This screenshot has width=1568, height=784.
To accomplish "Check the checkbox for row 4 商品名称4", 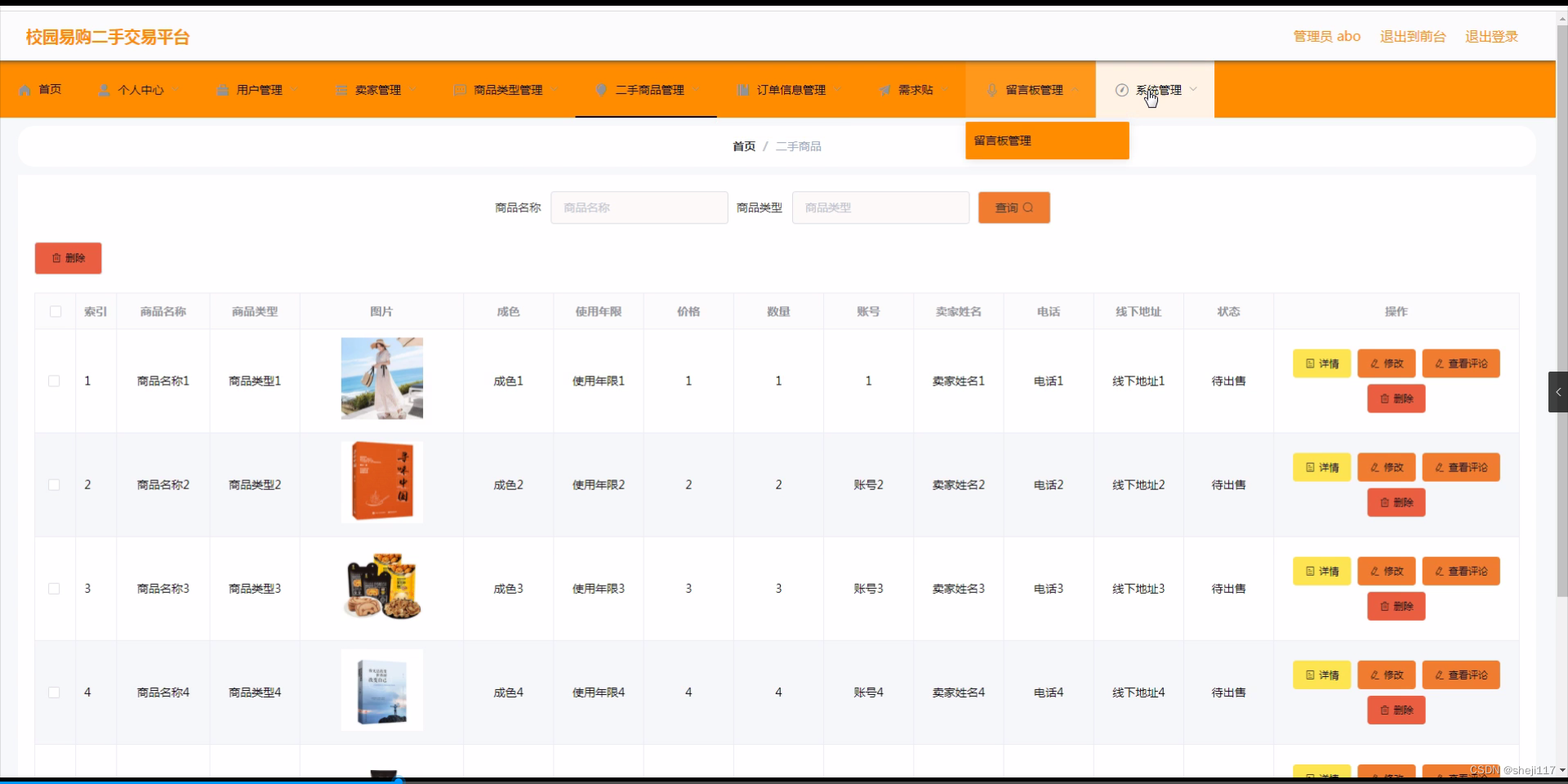I will [x=54, y=692].
